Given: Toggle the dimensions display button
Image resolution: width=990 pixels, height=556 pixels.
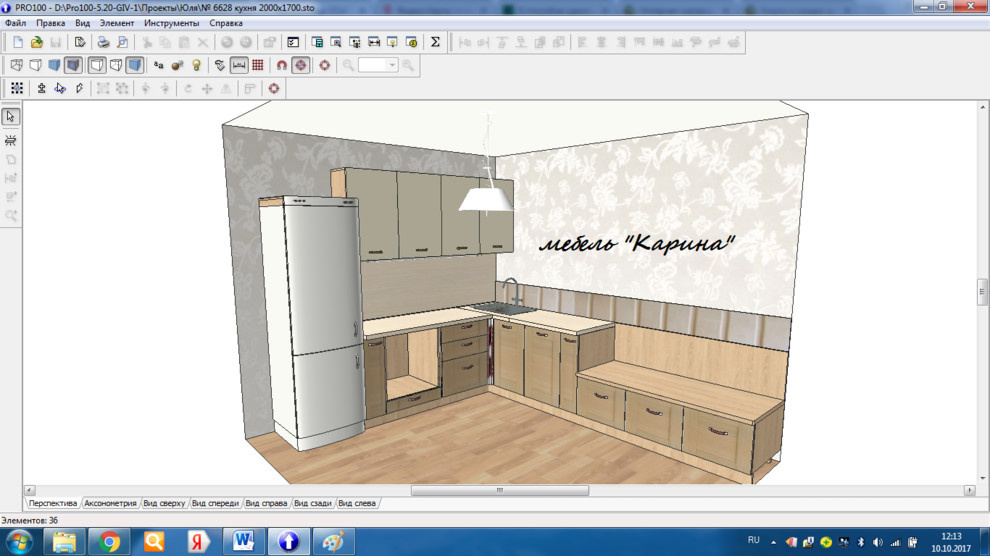Looking at the screenshot, I should coord(239,65).
